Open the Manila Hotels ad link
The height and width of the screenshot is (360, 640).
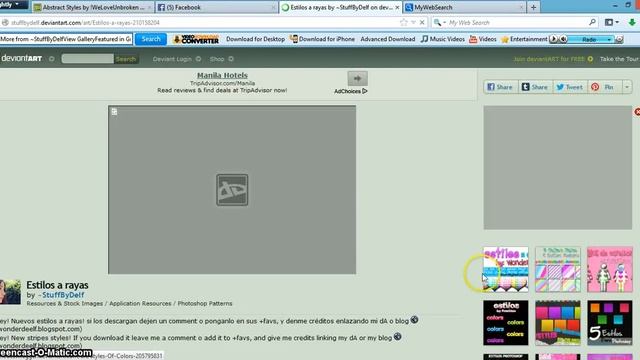click(x=222, y=75)
